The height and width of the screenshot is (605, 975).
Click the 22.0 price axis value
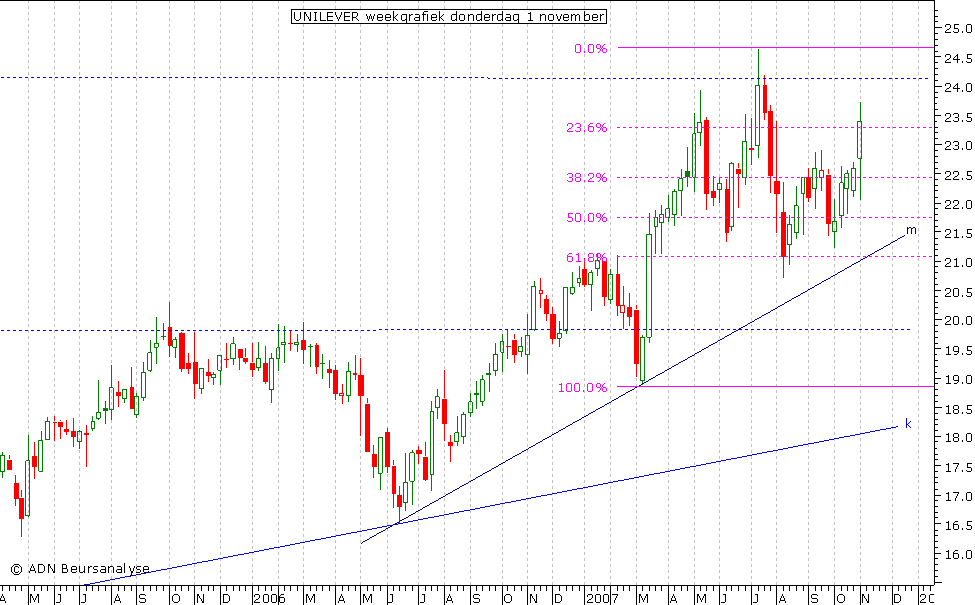click(958, 205)
